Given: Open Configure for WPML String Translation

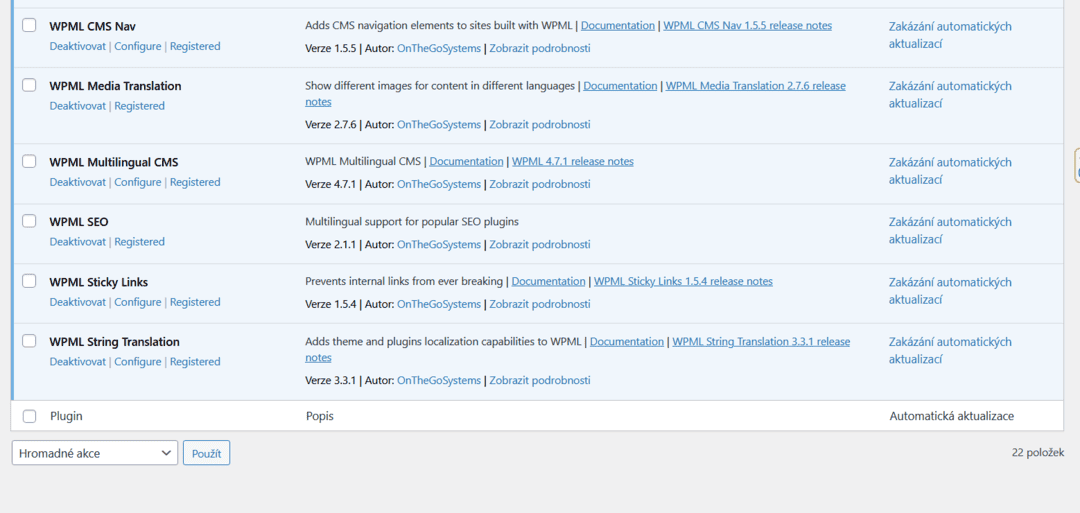Looking at the screenshot, I should (138, 362).
